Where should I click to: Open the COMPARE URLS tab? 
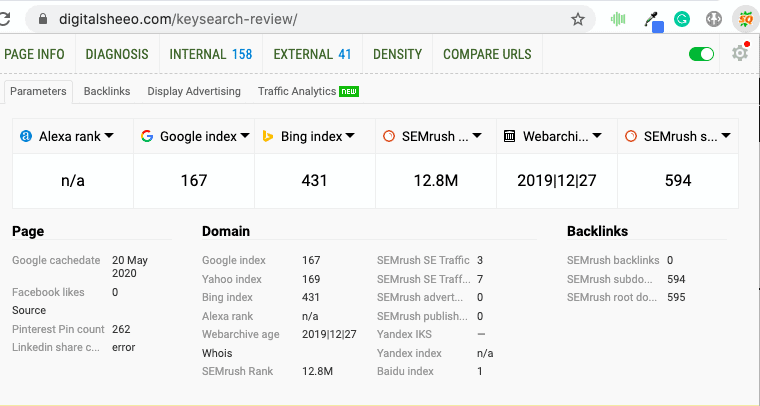coord(487,54)
